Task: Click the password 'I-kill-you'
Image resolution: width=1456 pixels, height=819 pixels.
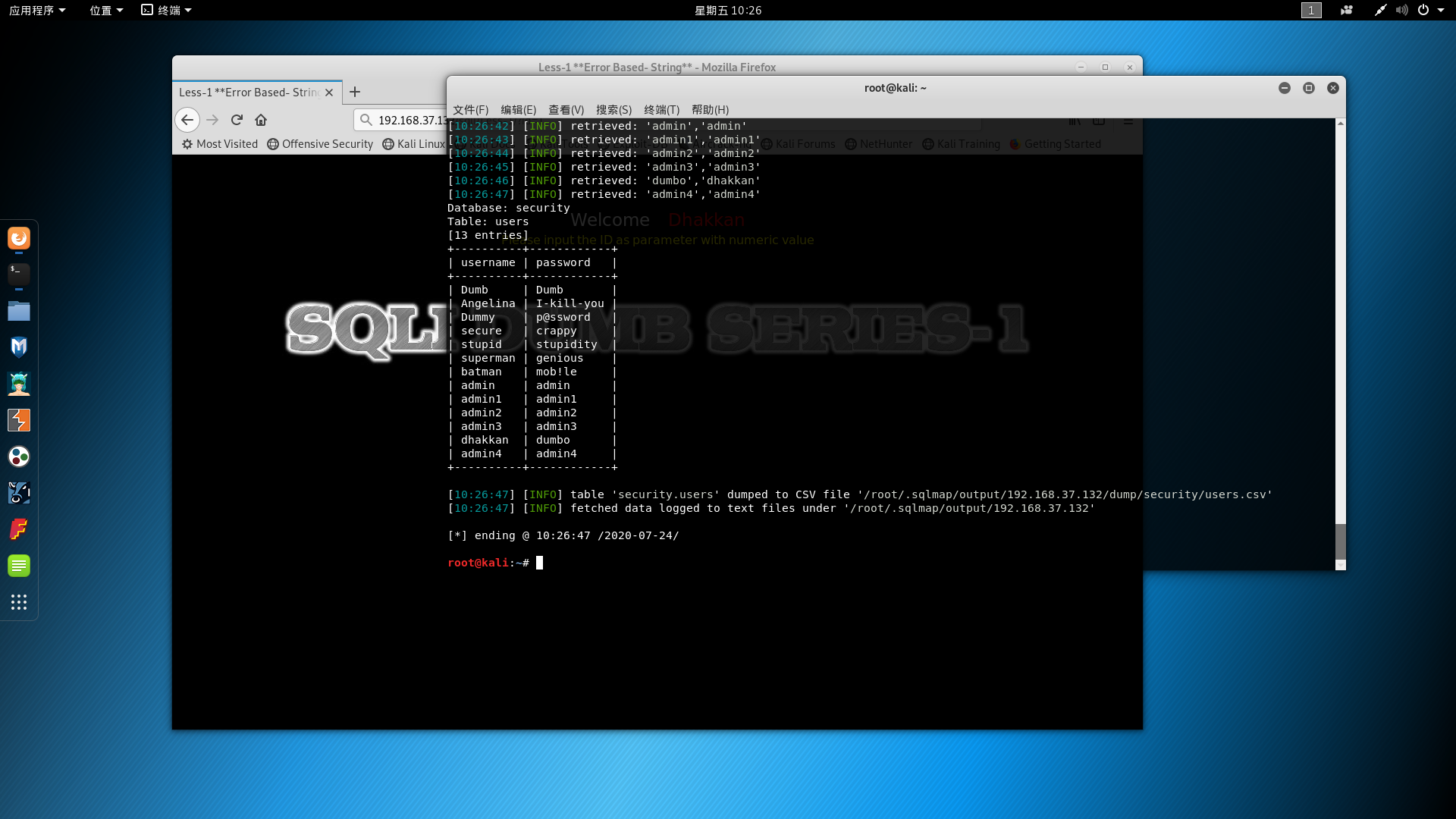Action: [570, 303]
